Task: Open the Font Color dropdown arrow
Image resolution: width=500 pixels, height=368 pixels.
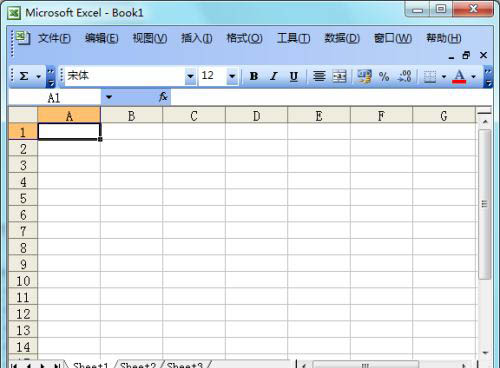Action: 473,77
